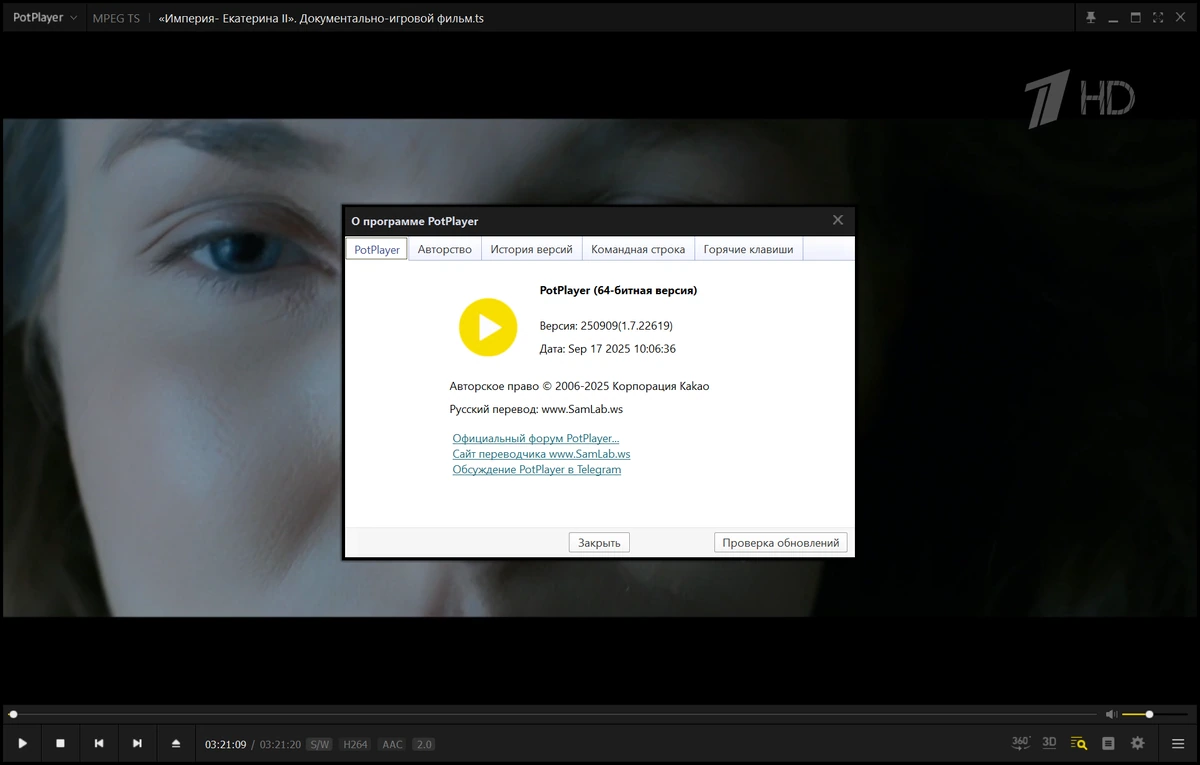The image size is (1200, 765).
Task: Click the AAC audio codec label
Action: [392, 744]
